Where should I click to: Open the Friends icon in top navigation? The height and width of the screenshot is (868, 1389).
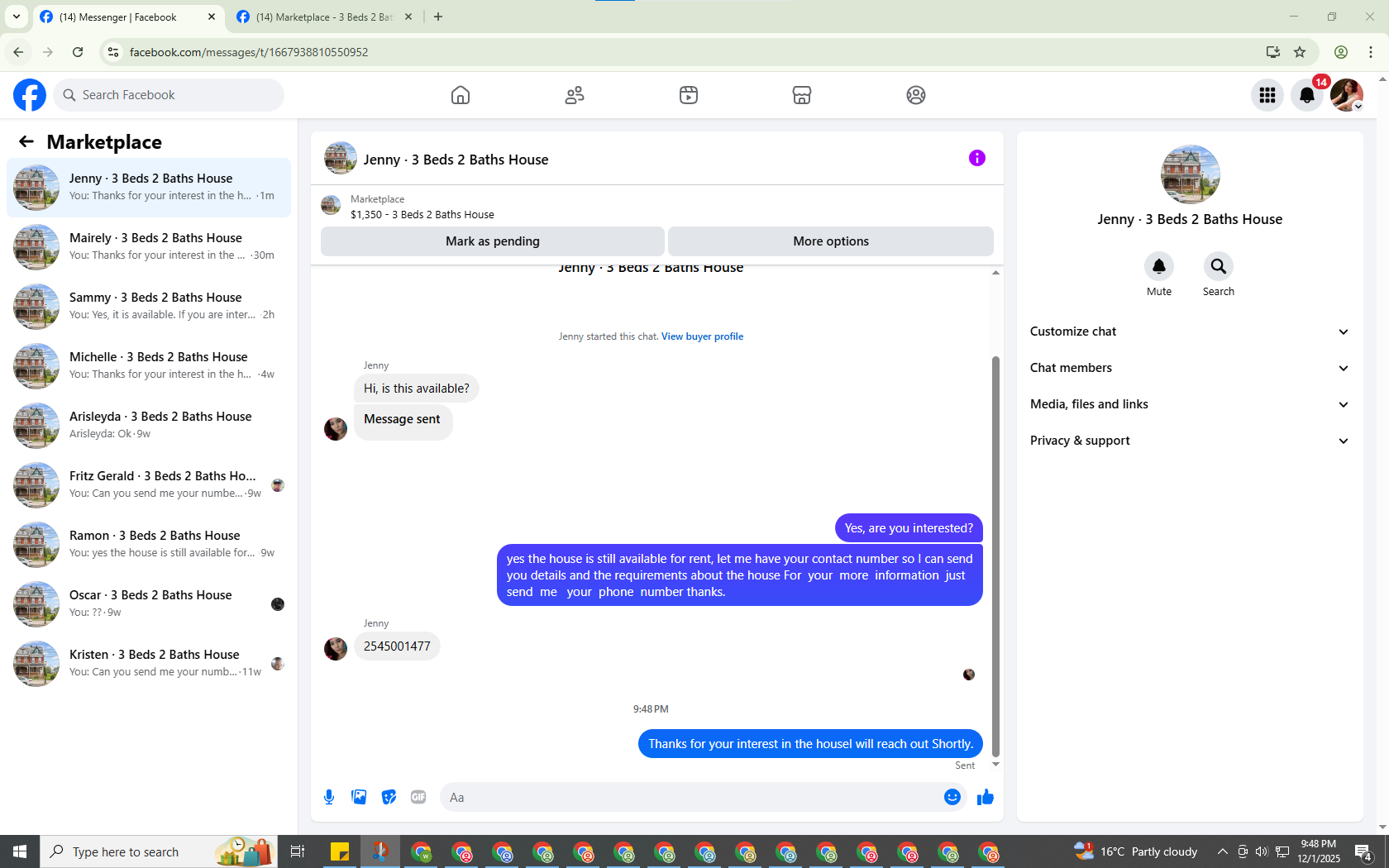pyautogui.click(x=575, y=95)
